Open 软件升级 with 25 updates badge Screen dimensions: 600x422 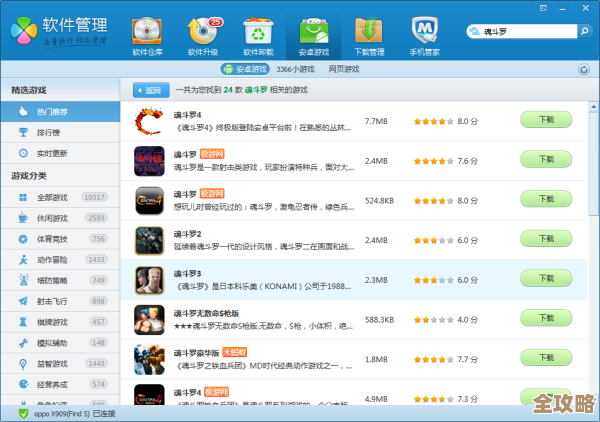tap(203, 37)
